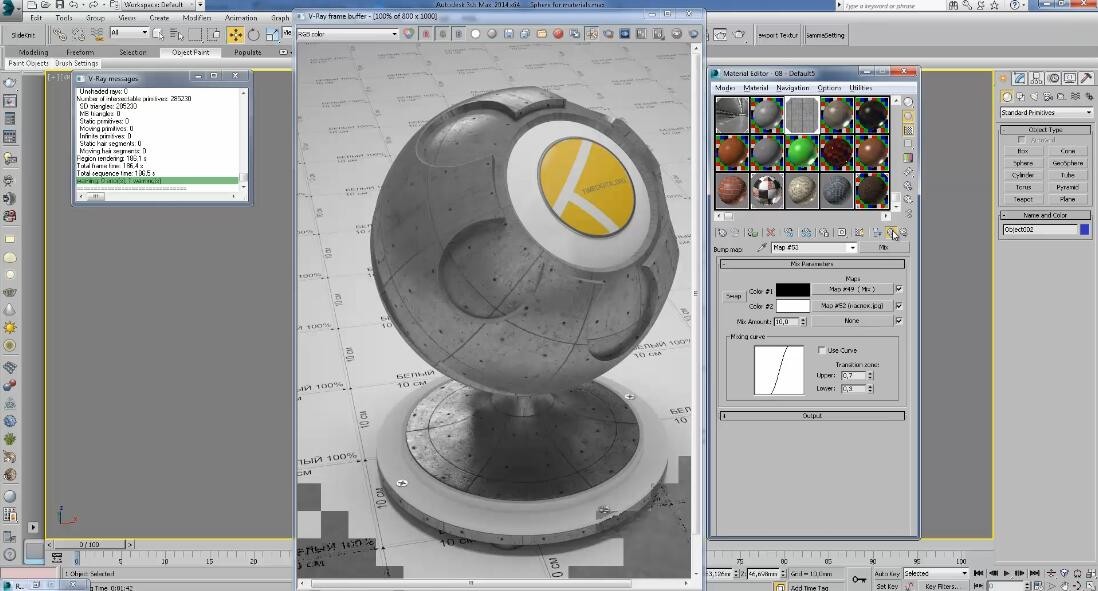Viewport: 1098px width, 591px height.
Task: Click the bump map eyedropper pick icon
Action: coord(762,248)
